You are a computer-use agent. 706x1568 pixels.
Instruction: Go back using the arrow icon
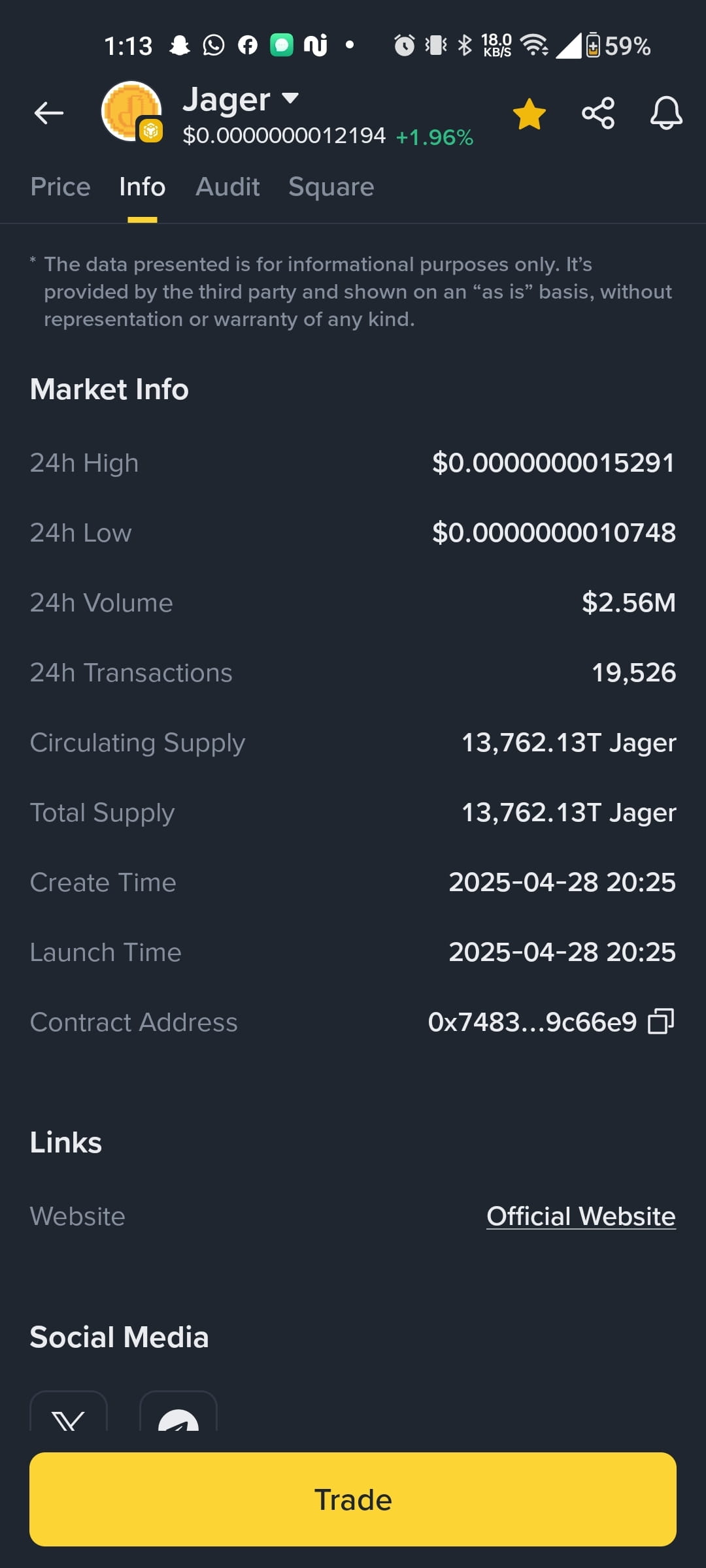(x=49, y=113)
